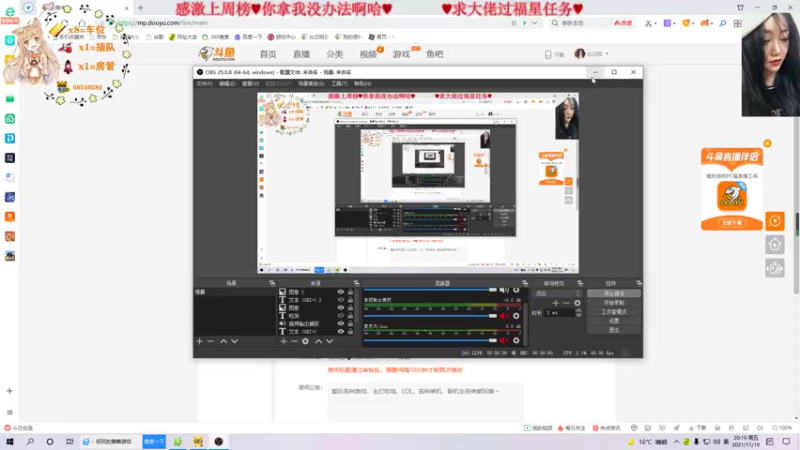Open the View menu in OBS
The height and width of the screenshot is (450, 800).
[x=250, y=83]
